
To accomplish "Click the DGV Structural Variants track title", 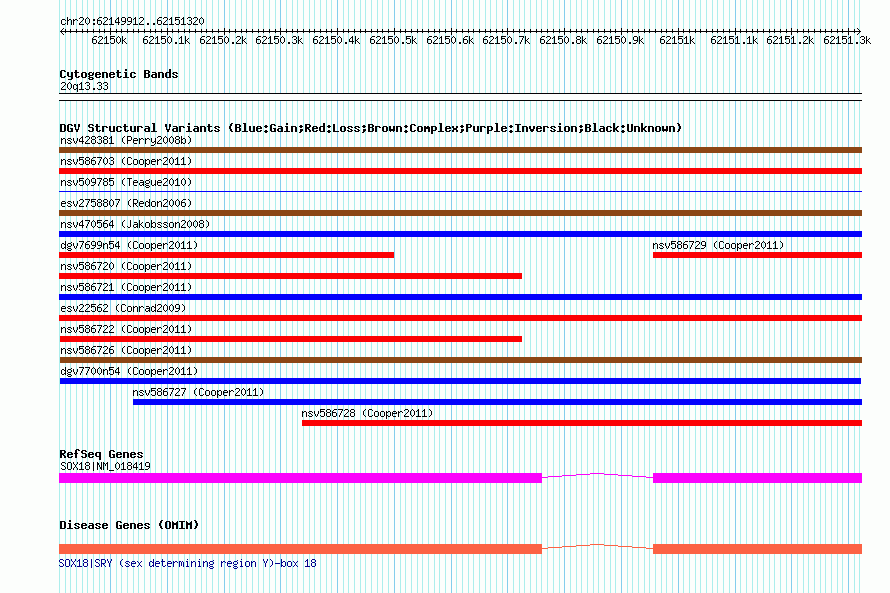I will (371, 128).
